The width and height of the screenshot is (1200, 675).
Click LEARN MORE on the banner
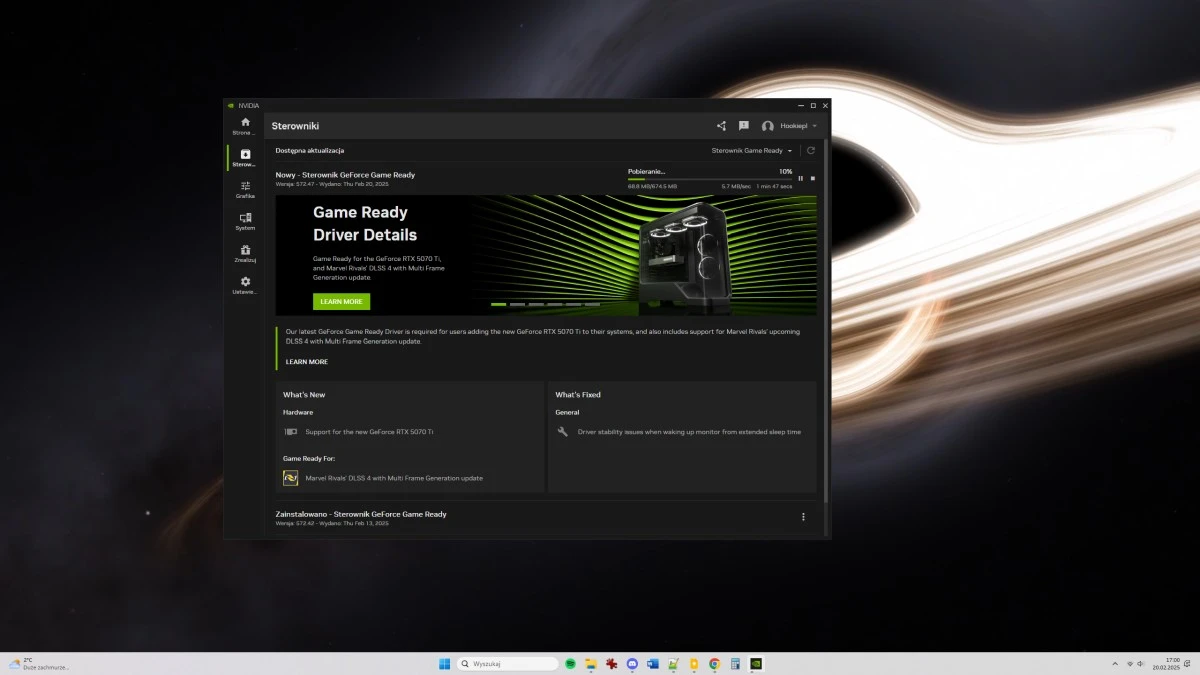(x=341, y=301)
